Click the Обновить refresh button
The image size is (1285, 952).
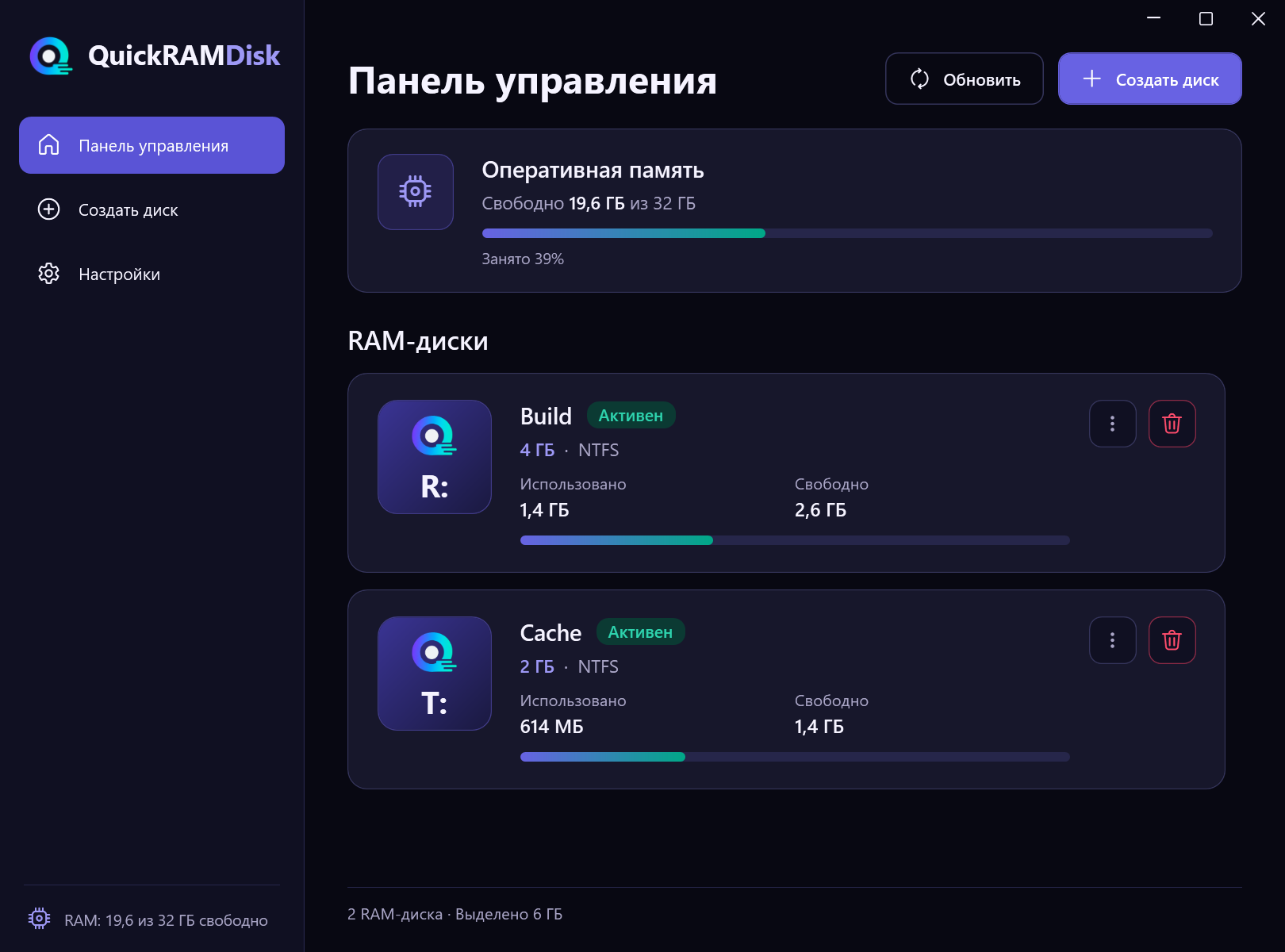point(964,79)
